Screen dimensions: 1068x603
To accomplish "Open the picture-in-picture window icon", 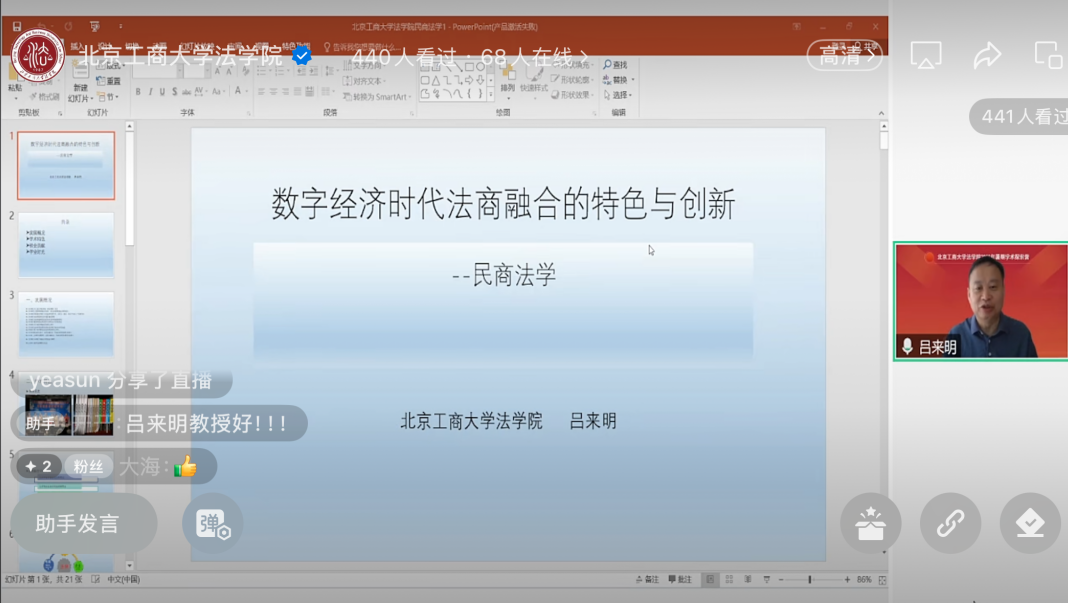I will coord(1048,56).
